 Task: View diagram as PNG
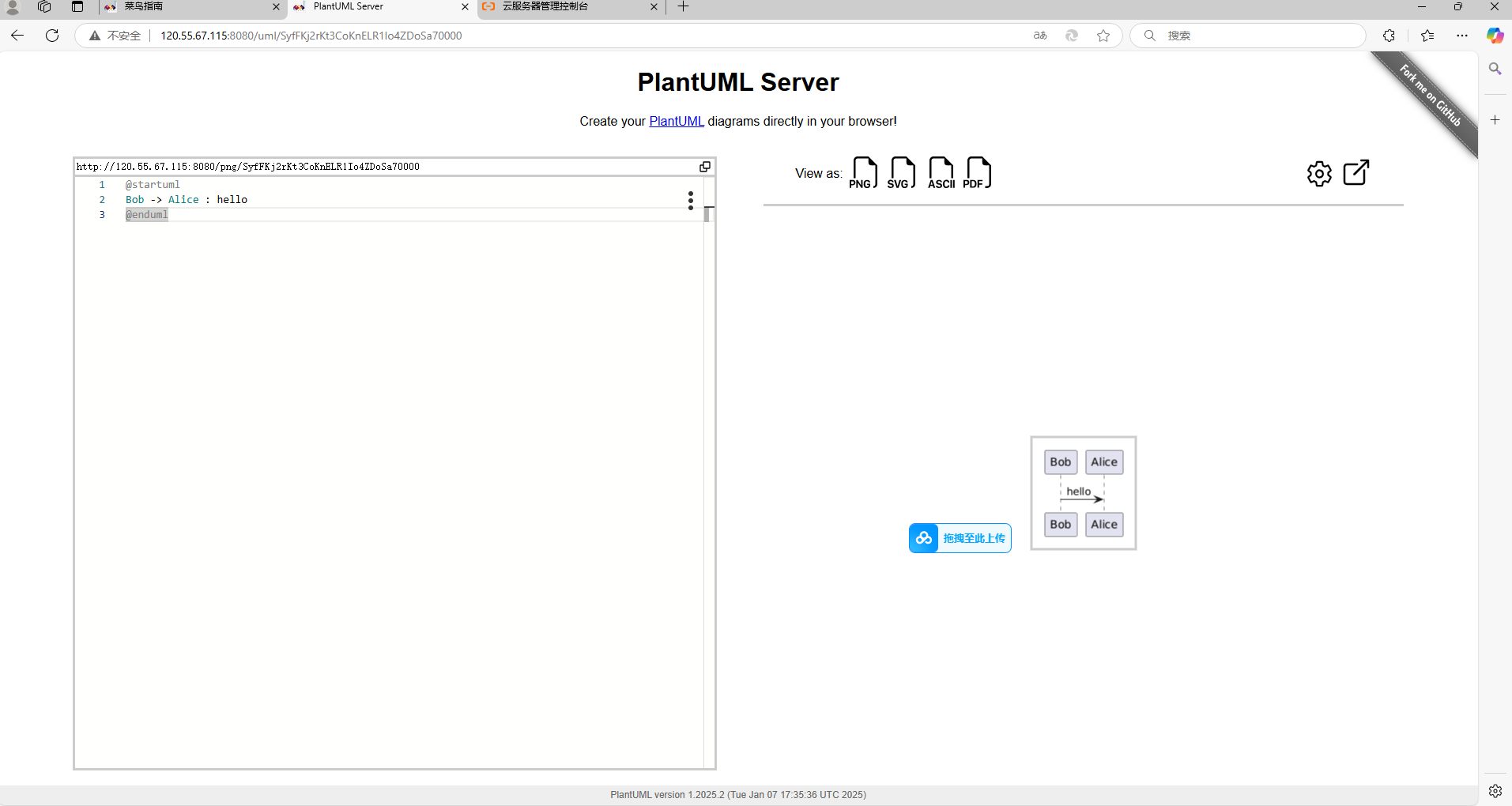pyautogui.click(x=863, y=173)
